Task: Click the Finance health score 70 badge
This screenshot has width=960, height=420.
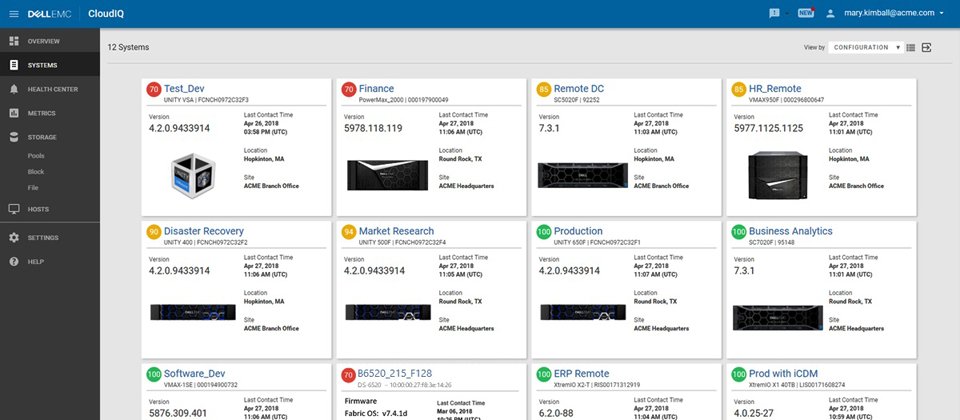Action: 348,89
